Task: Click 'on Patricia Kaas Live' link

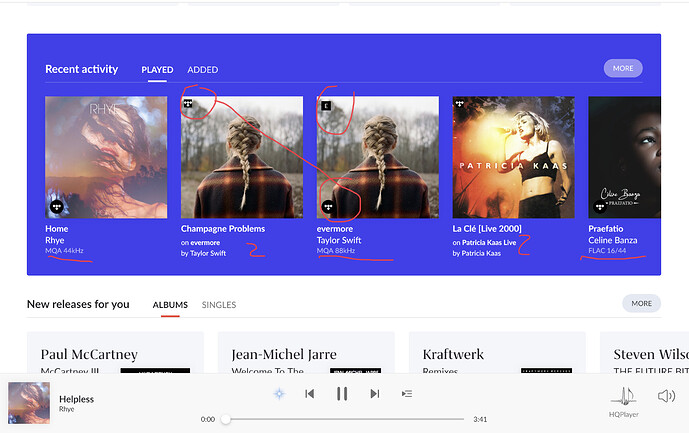Action: tap(484, 243)
